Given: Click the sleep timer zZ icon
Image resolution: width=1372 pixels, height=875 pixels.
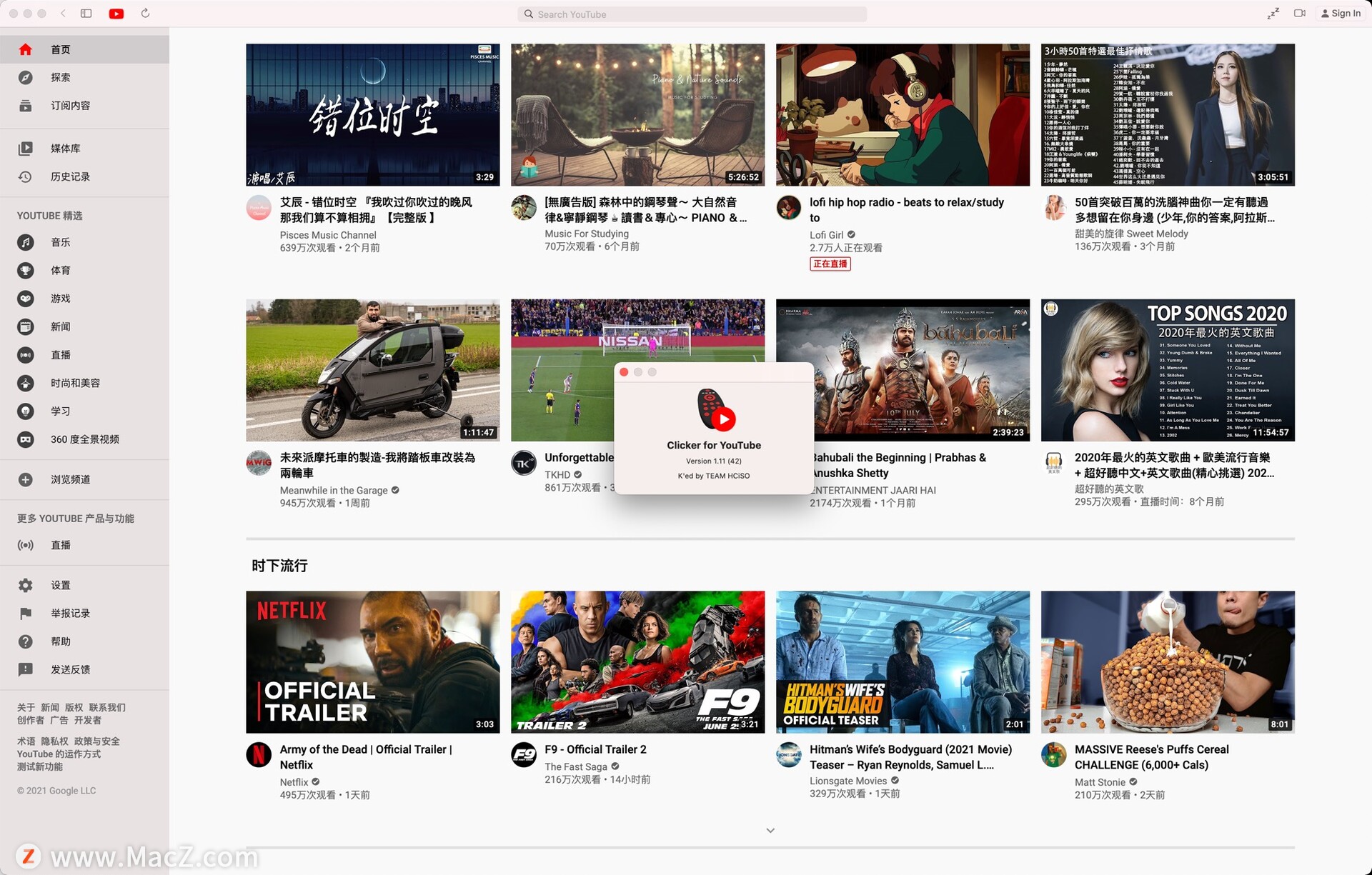Looking at the screenshot, I should (x=1273, y=14).
